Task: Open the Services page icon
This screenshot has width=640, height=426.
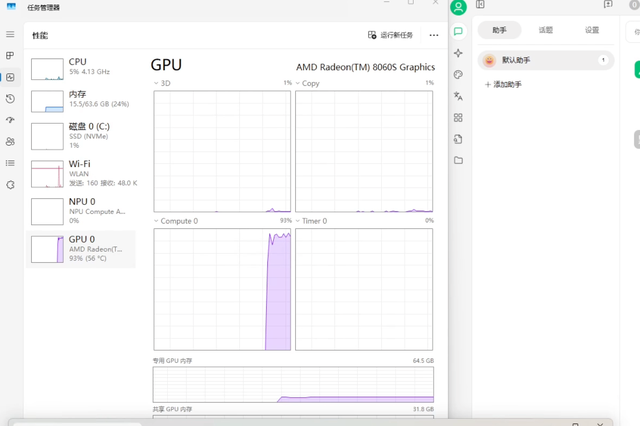Action: click(x=10, y=185)
